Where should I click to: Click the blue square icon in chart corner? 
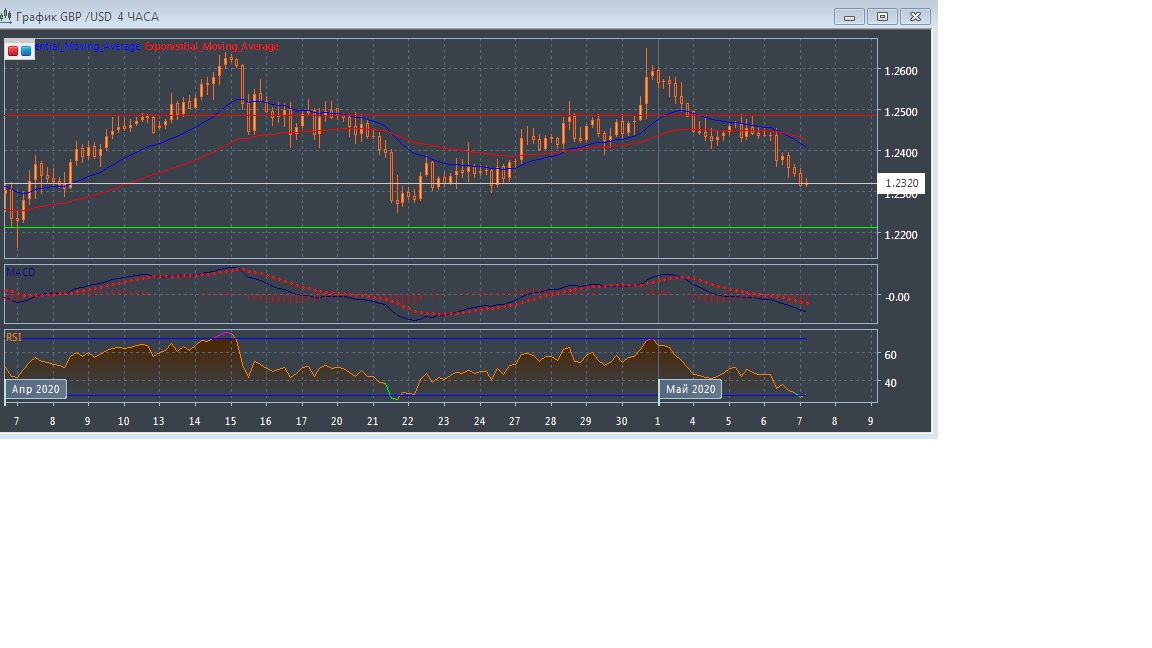click(26, 50)
